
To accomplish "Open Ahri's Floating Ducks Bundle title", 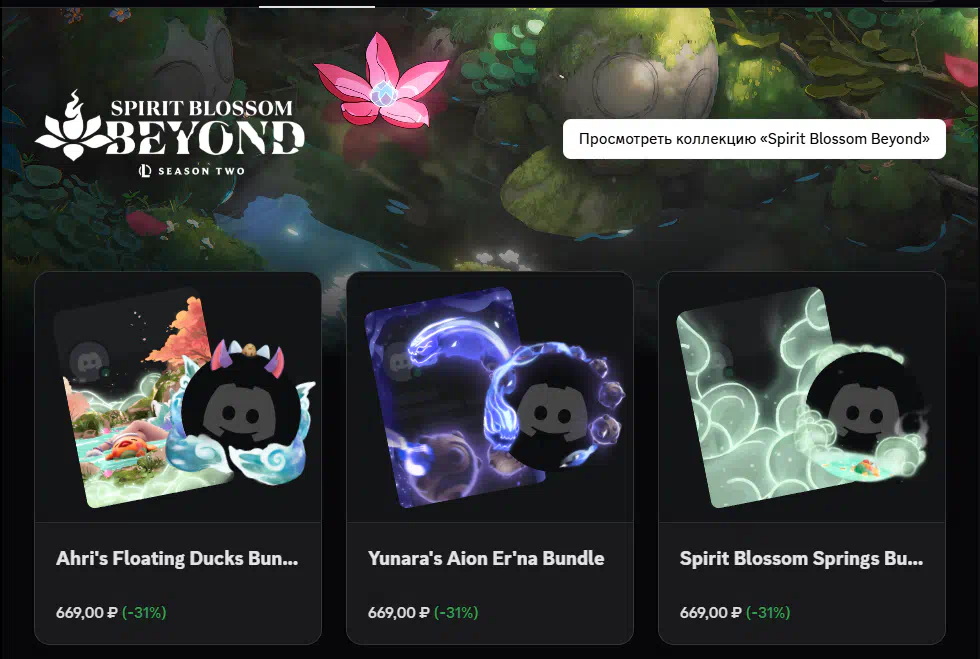I will coord(177,558).
